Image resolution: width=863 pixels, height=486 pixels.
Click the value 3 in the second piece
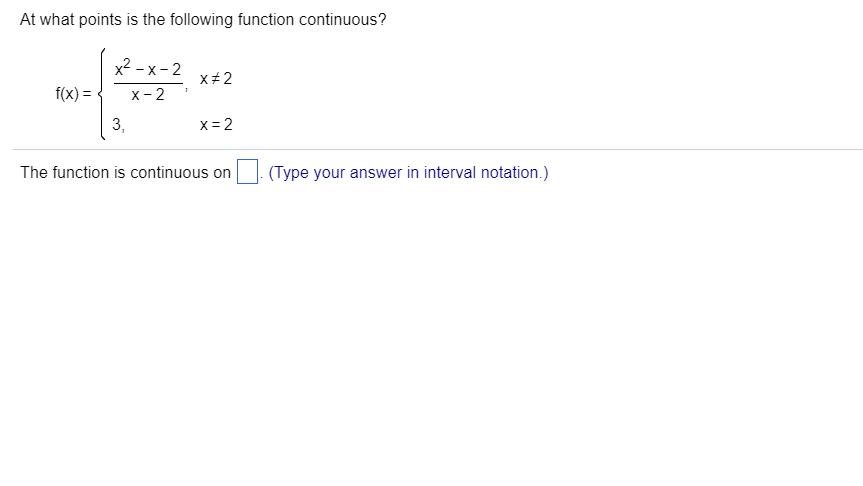(117, 124)
